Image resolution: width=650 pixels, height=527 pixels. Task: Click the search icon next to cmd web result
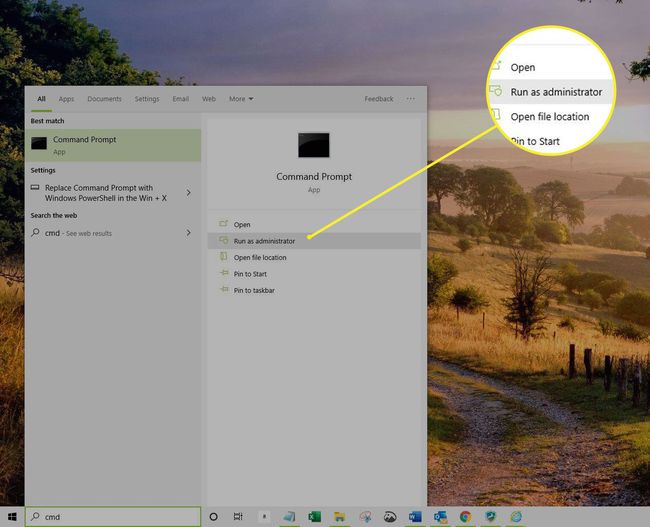click(x=36, y=233)
